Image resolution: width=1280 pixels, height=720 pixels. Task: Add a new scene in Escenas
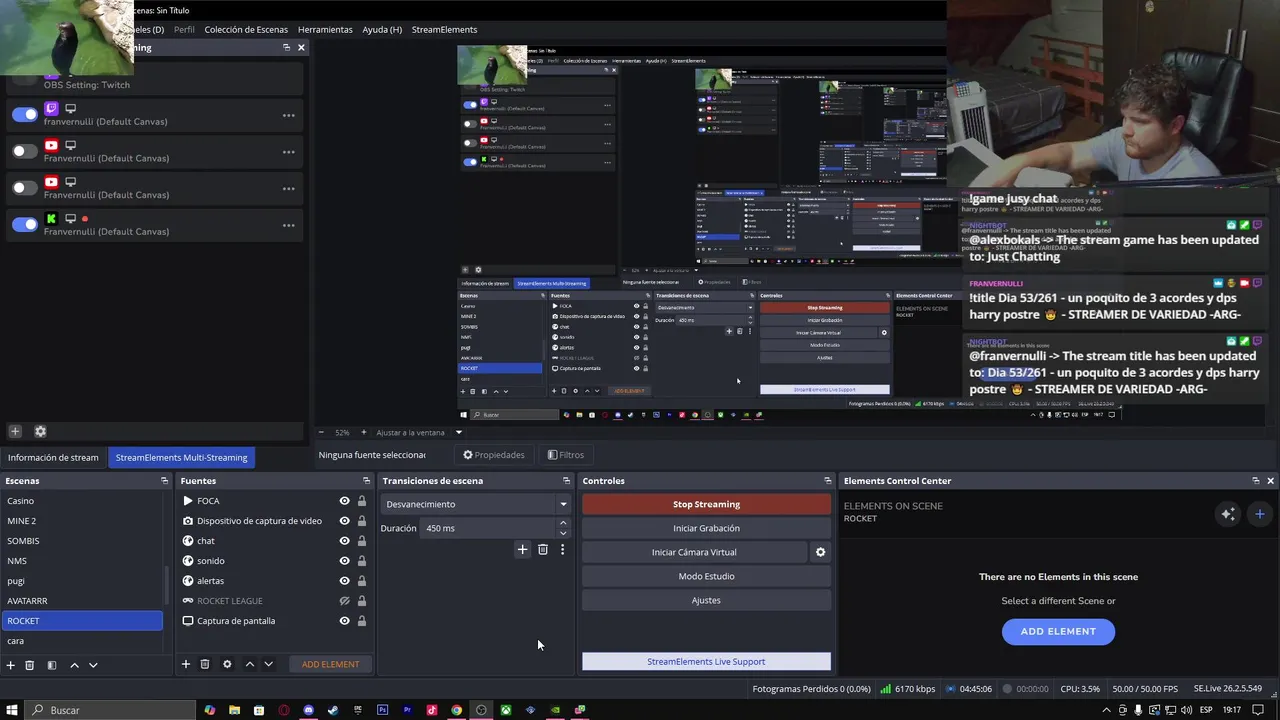pos(11,665)
